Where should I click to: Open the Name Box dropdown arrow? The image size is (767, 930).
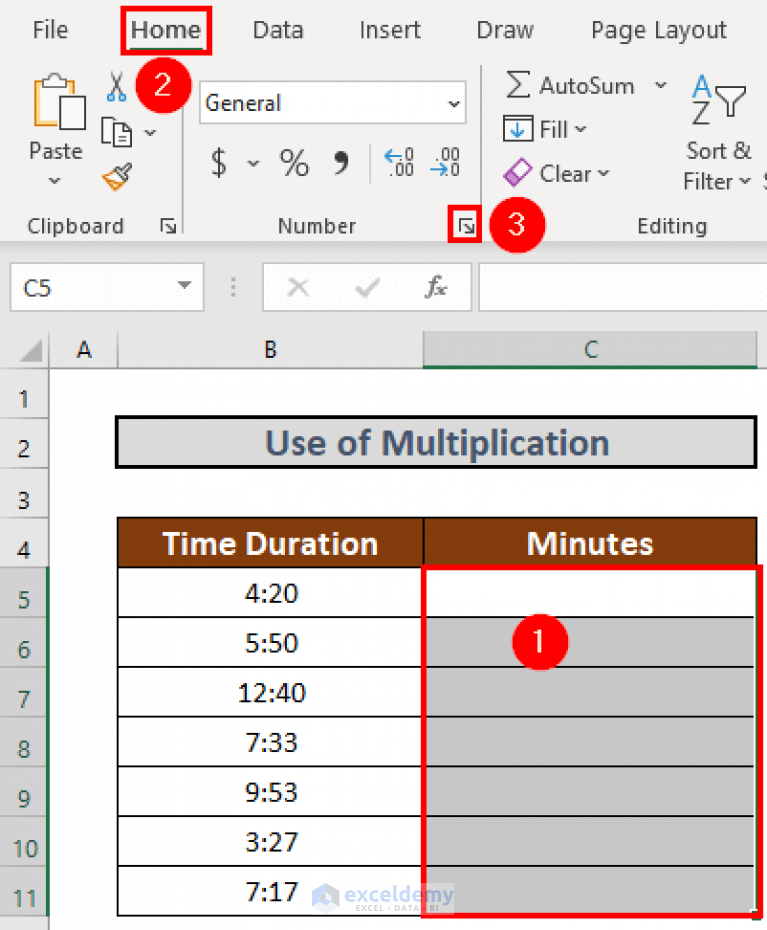tap(184, 286)
